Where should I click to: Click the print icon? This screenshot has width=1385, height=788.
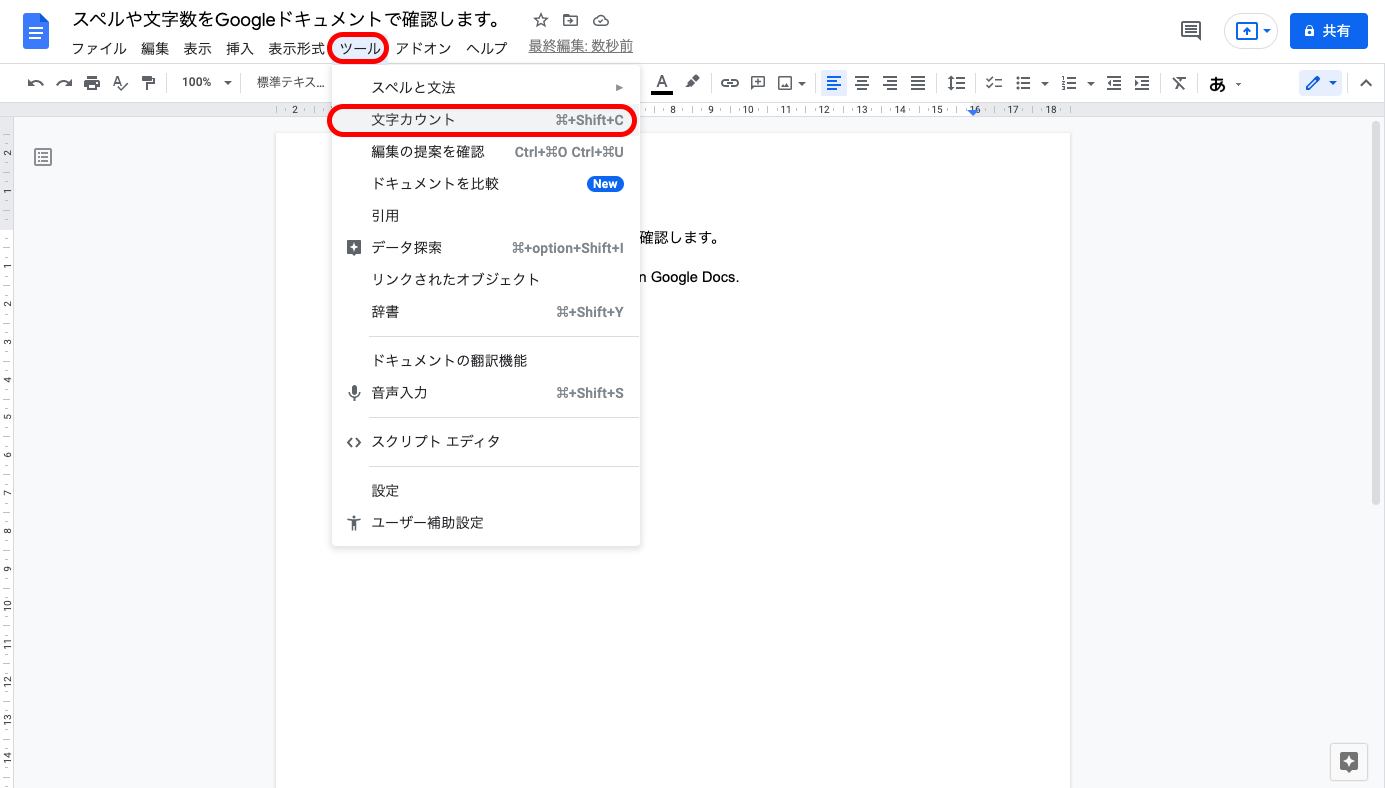tap(92, 83)
